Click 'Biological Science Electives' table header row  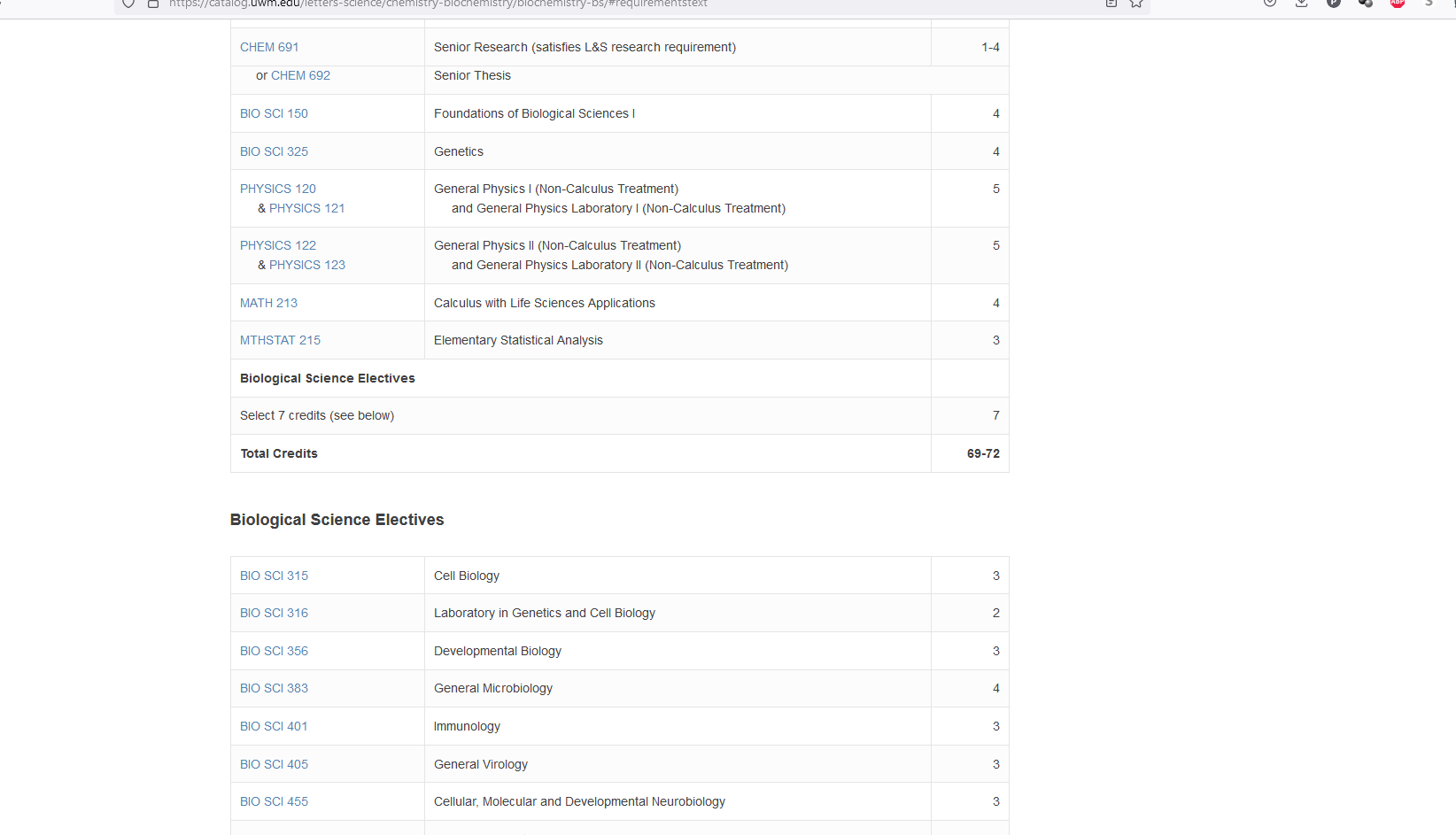[619, 378]
